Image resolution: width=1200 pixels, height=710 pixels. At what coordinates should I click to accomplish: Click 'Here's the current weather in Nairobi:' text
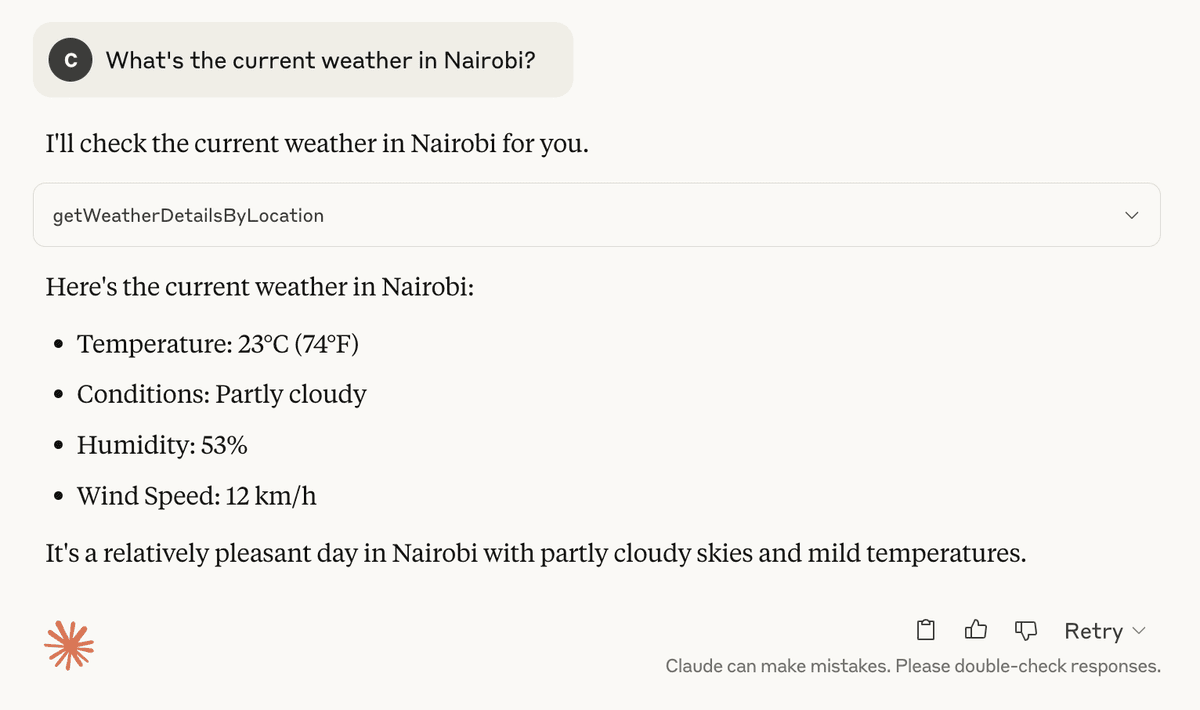click(259, 288)
